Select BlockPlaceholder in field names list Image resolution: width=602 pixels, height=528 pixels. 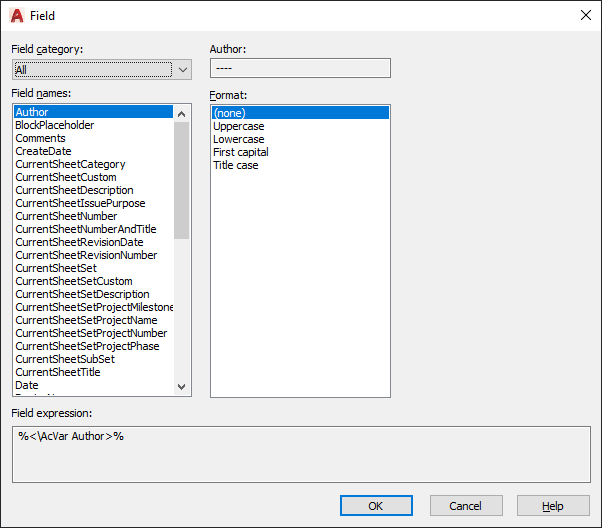55,125
